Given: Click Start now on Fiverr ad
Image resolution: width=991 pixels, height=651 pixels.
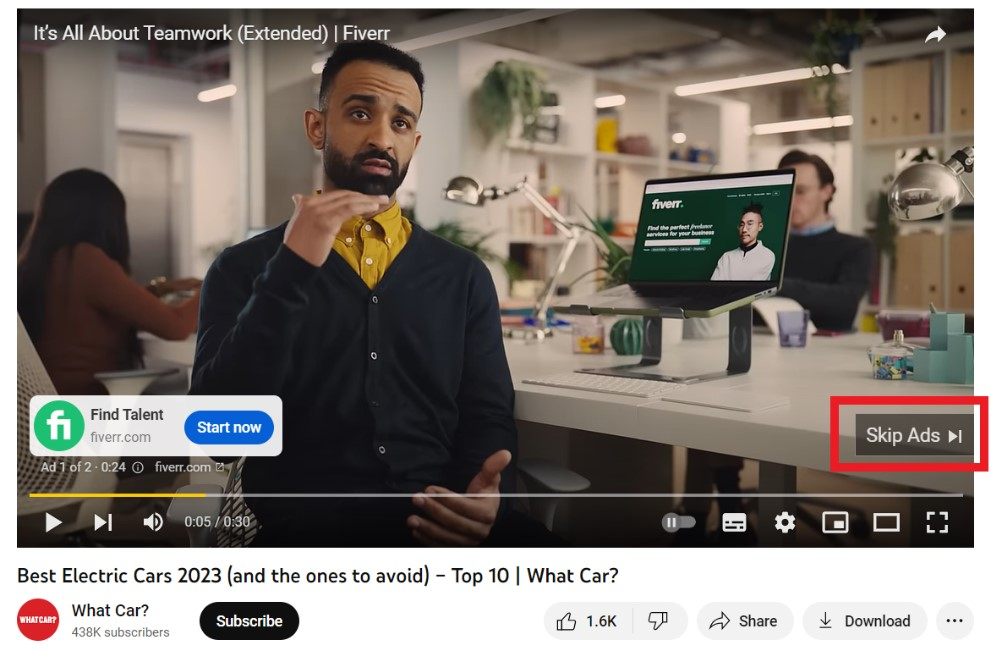Looking at the screenshot, I should pos(229,427).
